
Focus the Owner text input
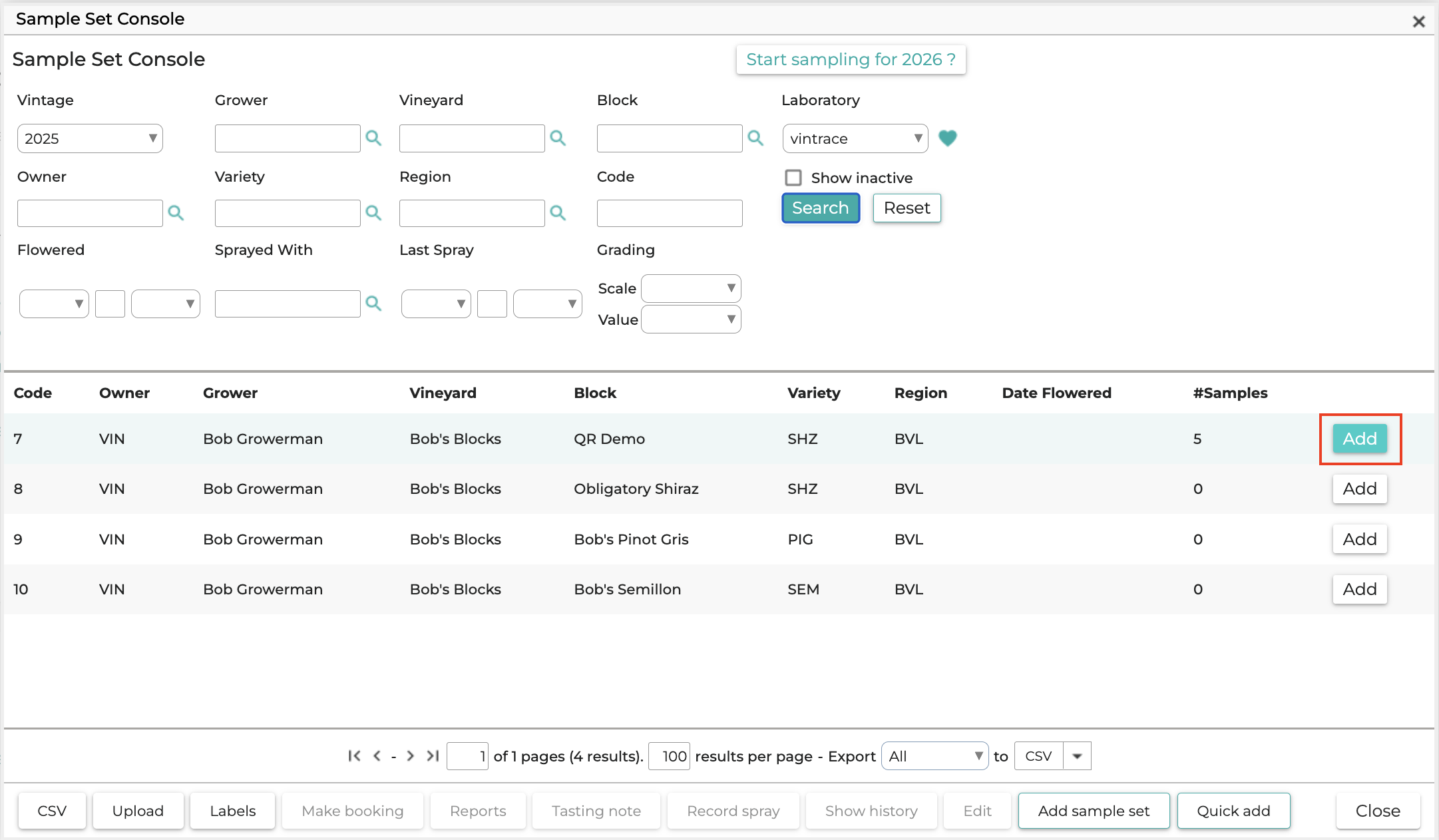[x=90, y=213]
